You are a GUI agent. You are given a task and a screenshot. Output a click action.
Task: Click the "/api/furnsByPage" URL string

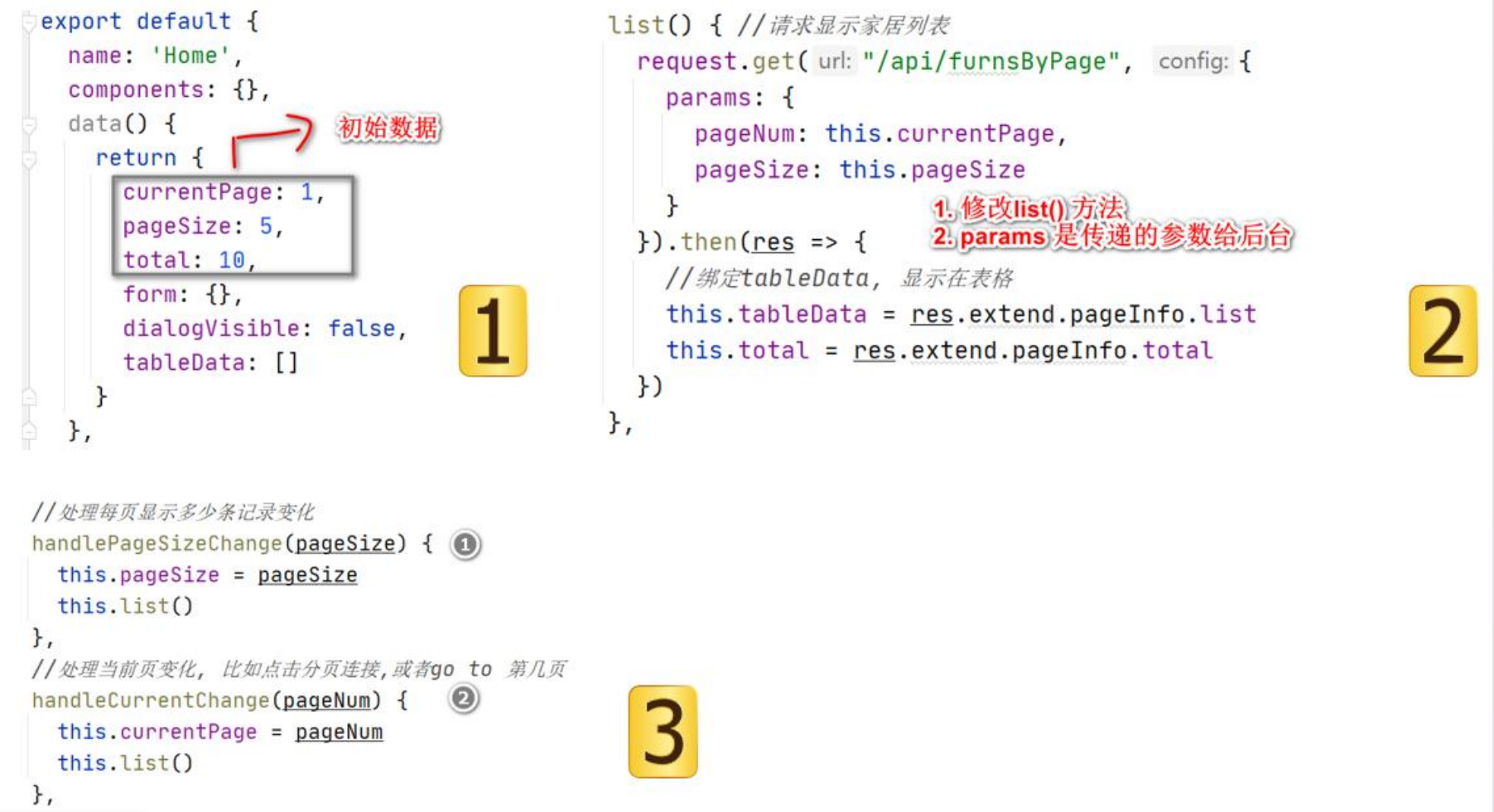[x=991, y=61]
